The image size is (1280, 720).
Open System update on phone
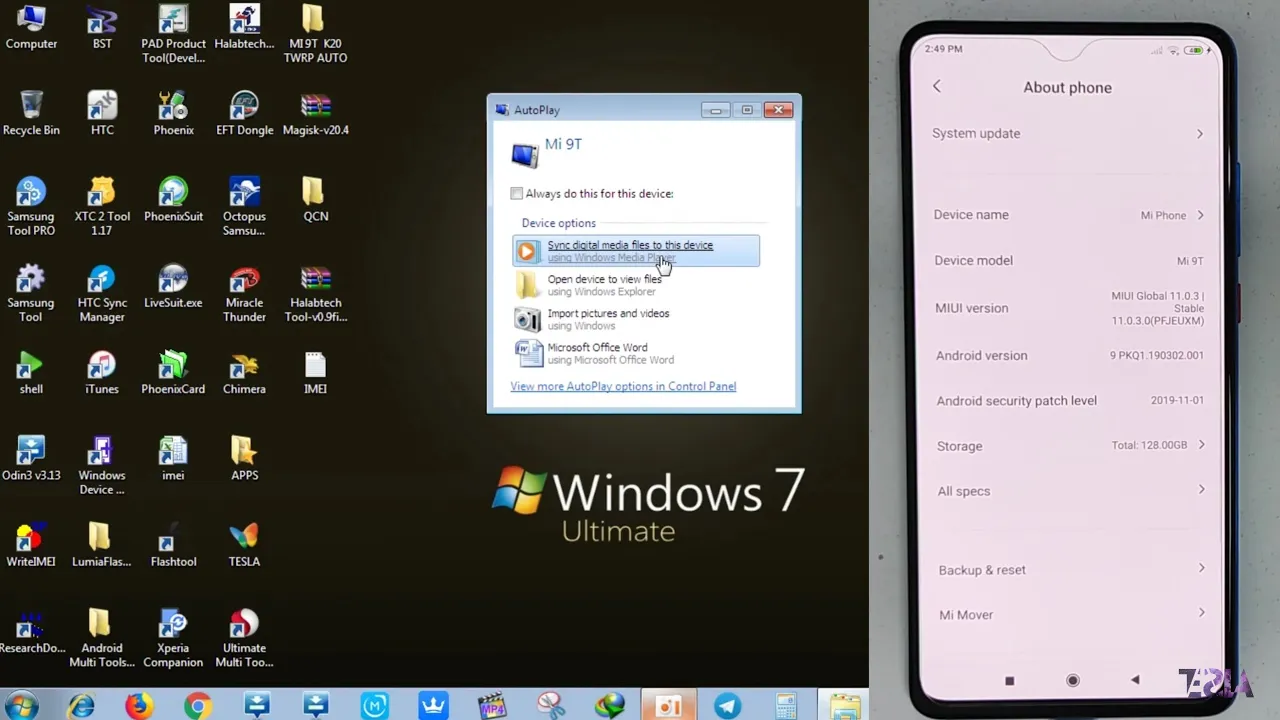[x=1067, y=133]
